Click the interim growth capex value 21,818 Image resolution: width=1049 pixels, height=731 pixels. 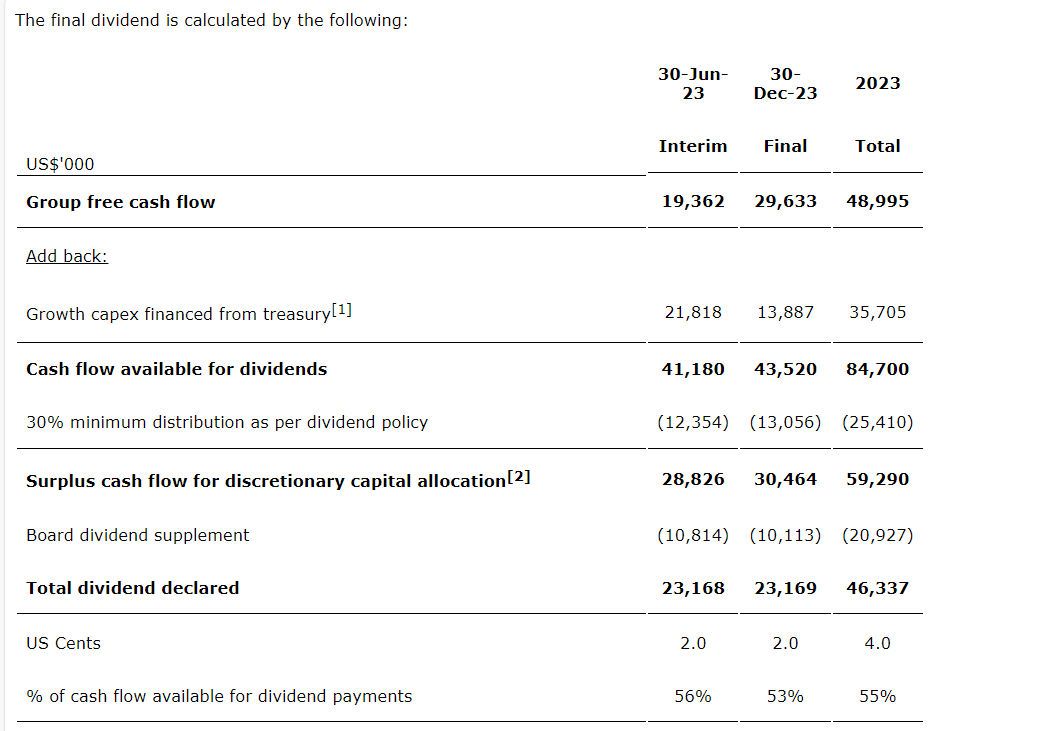[x=693, y=312]
